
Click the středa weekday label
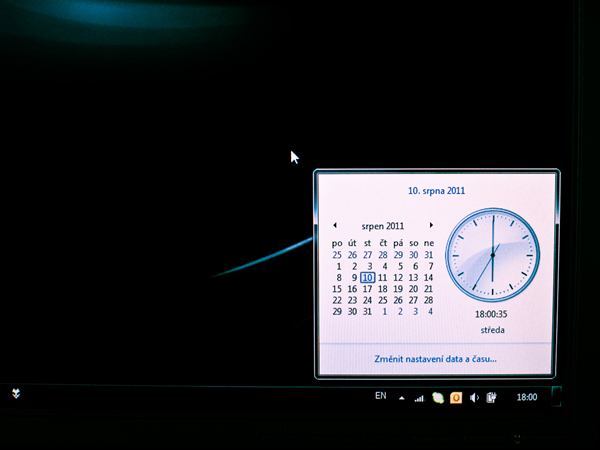click(x=492, y=330)
